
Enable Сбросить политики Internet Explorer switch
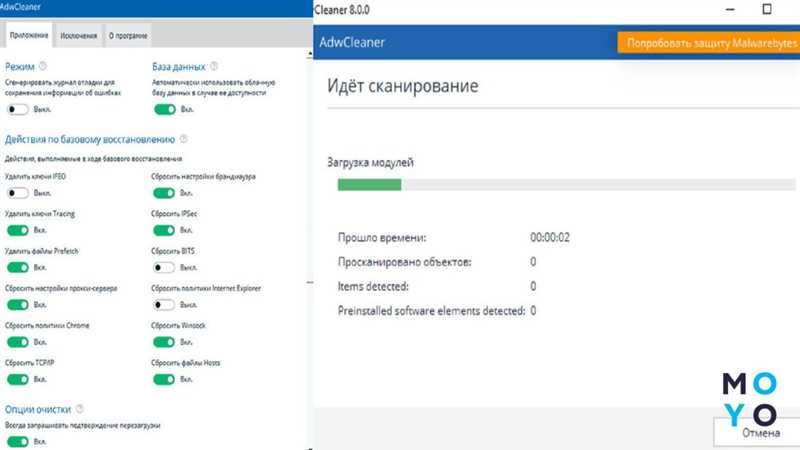(x=164, y=305)
